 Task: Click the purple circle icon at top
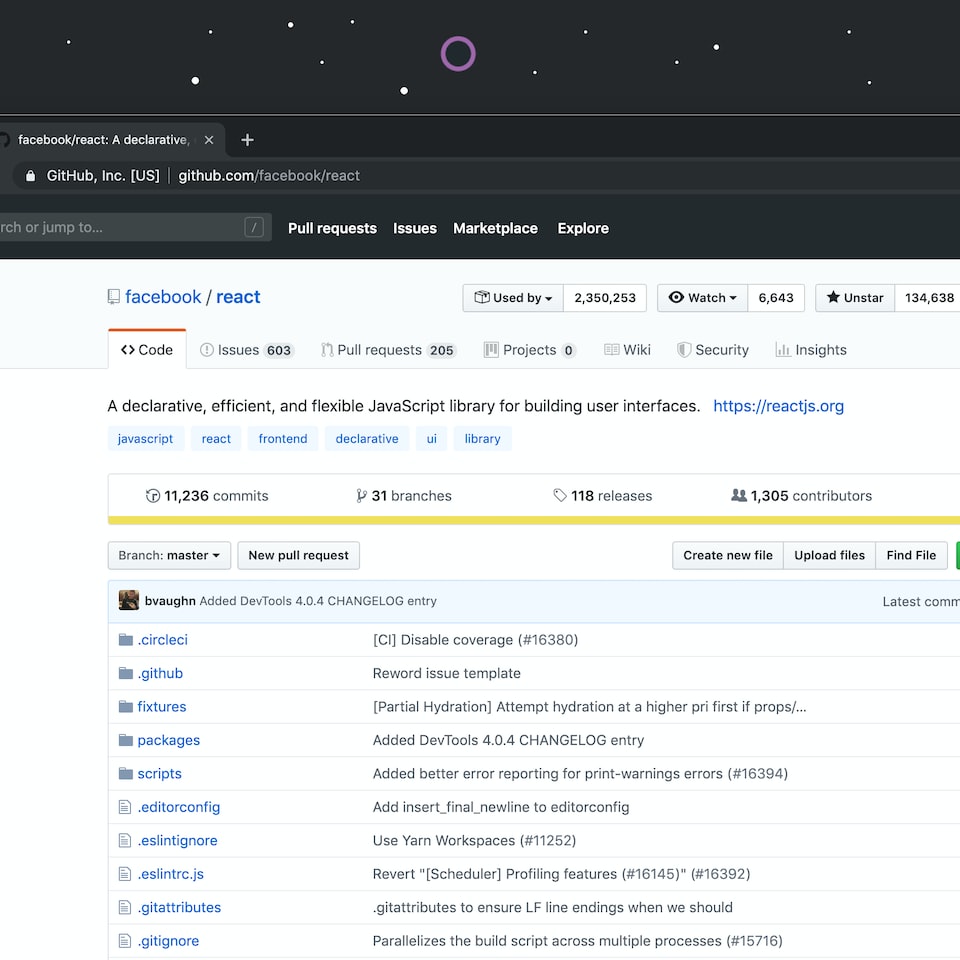pyautogui.click(x=458, y=54)
